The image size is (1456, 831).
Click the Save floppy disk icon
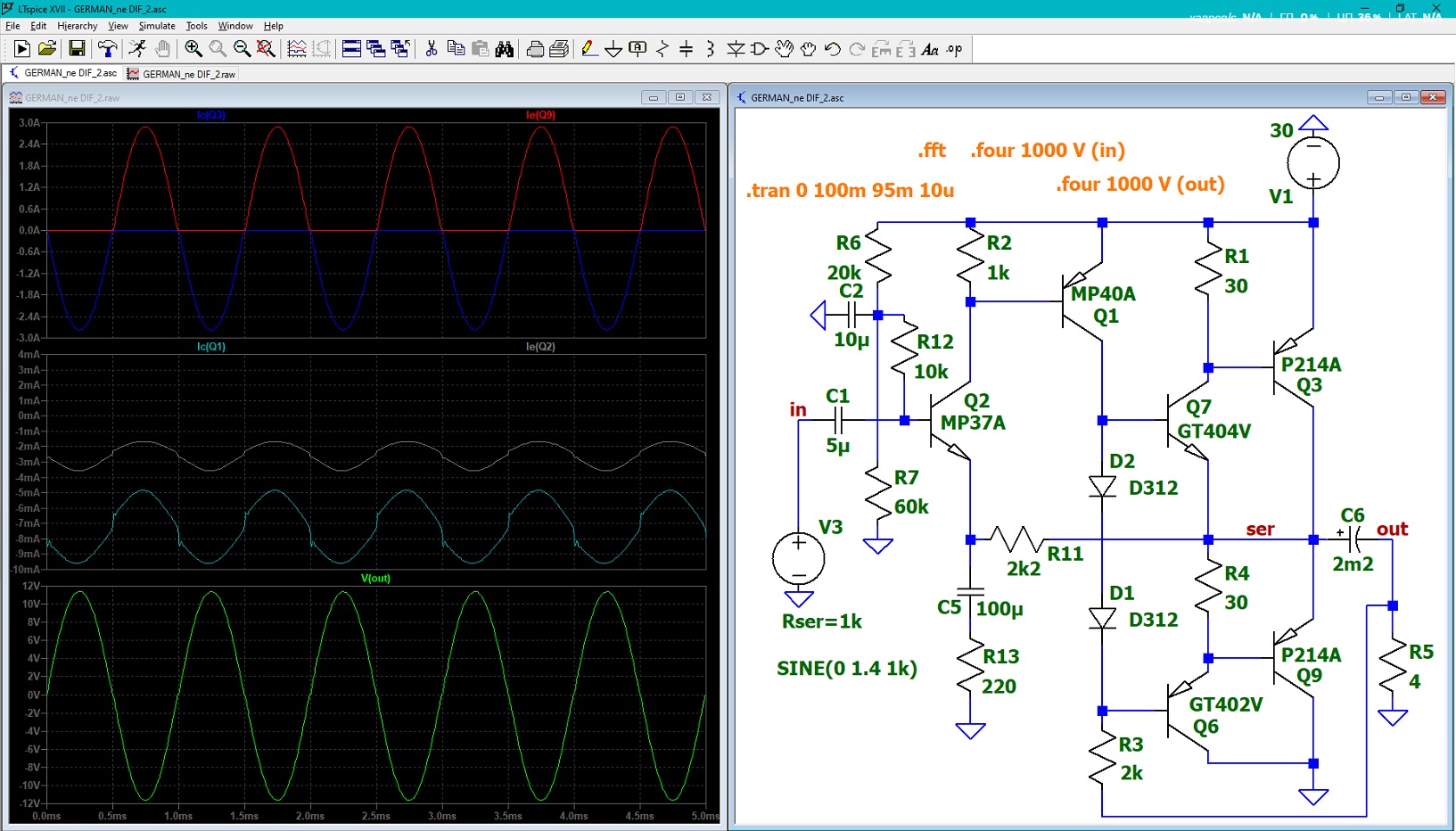coord(77,49)
